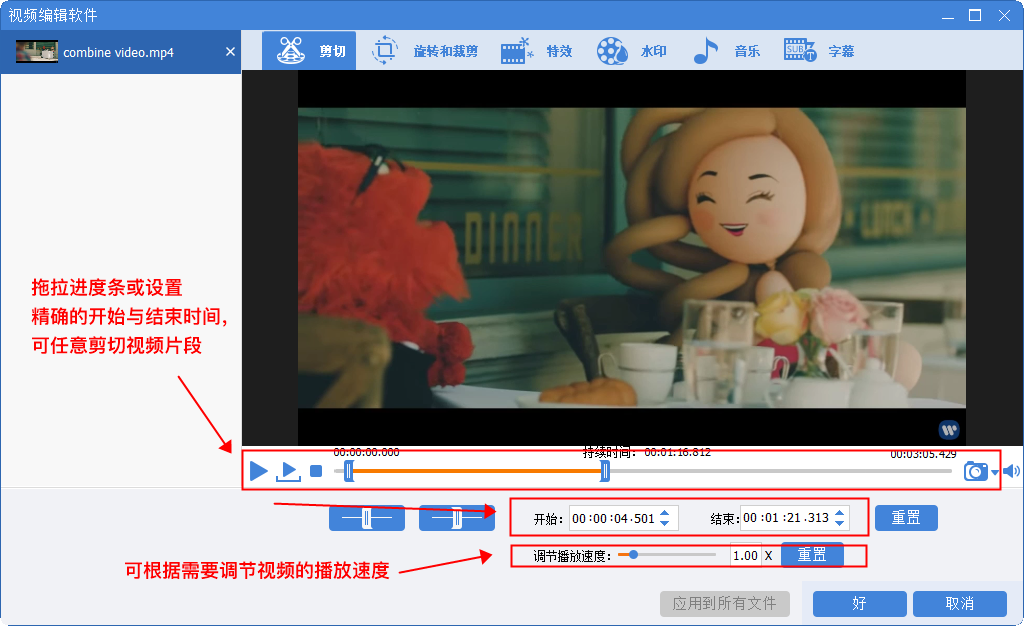This screenshot has height=626, width=1024.
Task: Close the combine video.mp4 file tab
Action: (231, 52)
